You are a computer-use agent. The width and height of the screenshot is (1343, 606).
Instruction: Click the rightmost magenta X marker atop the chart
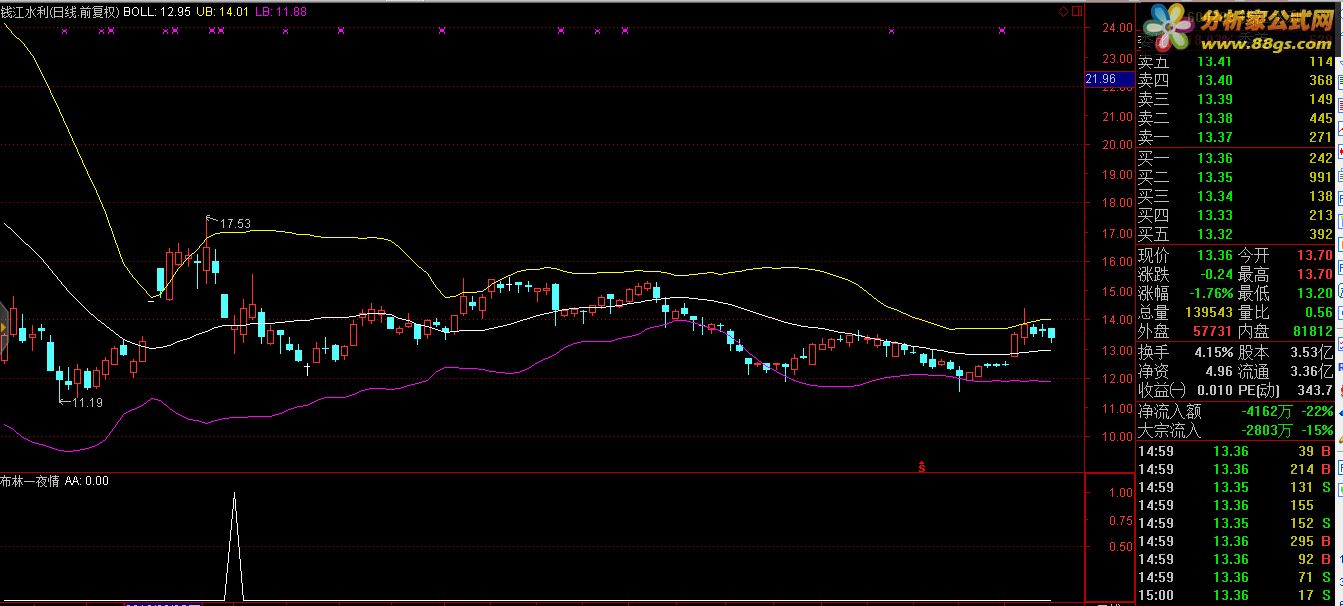1002,31
